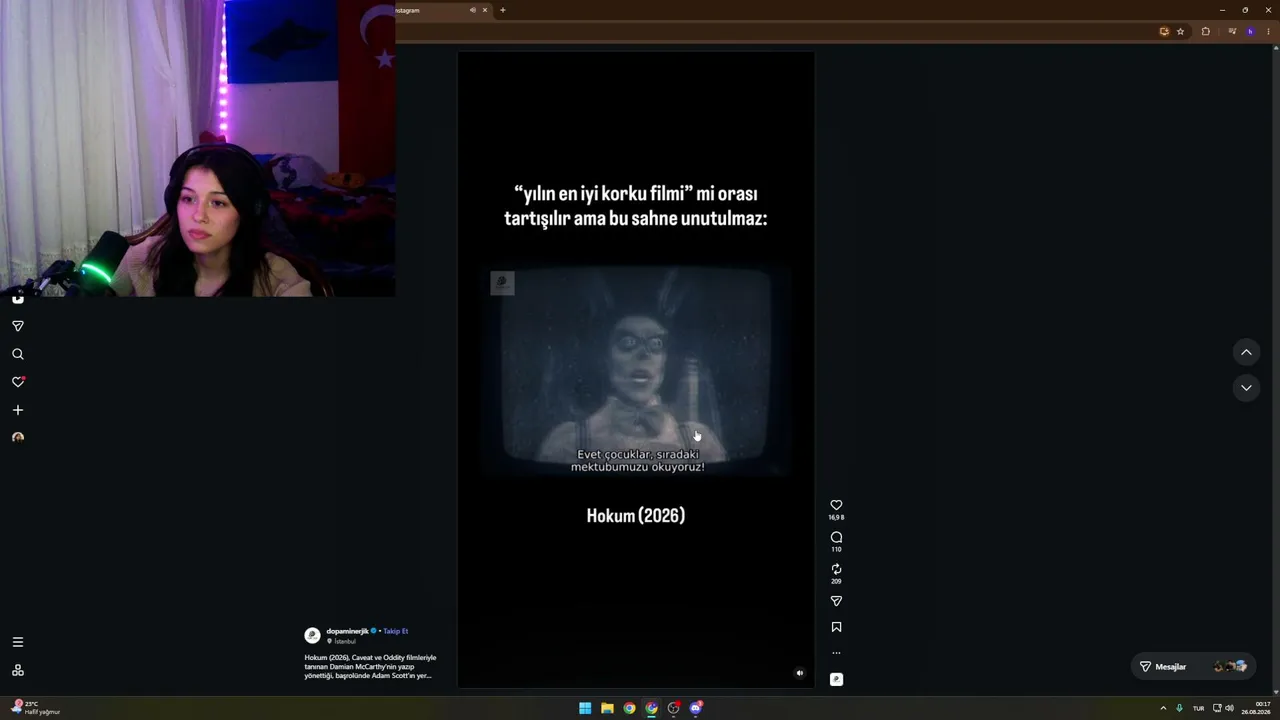The image size is (1280, 720).
Task: Click the orange address bar icon beside the star
Action: coord(1164,31)
